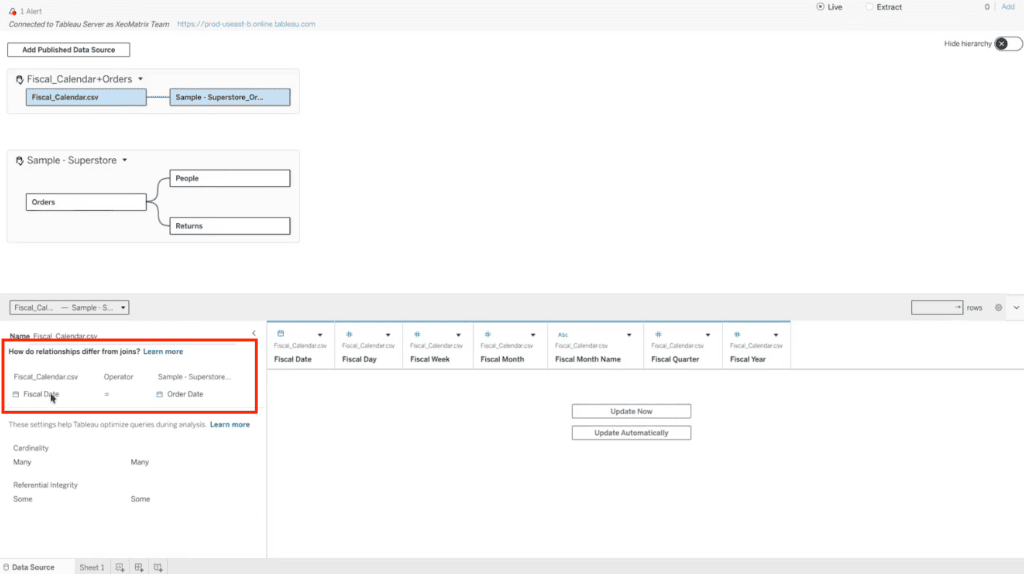1024x574 pixels.
Task: Click the Fiscal Date relationship field
Action: 41,394
